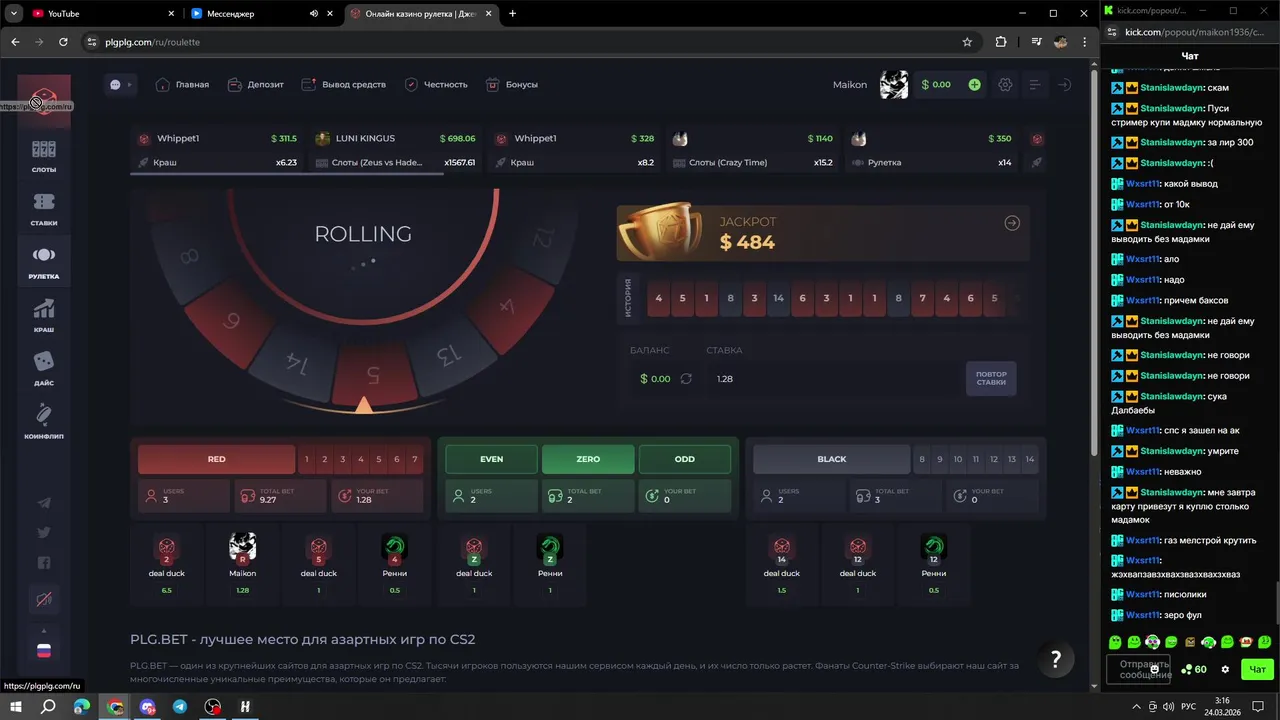
Task: Open Windows taskbar search
Action: coord(48,706)
